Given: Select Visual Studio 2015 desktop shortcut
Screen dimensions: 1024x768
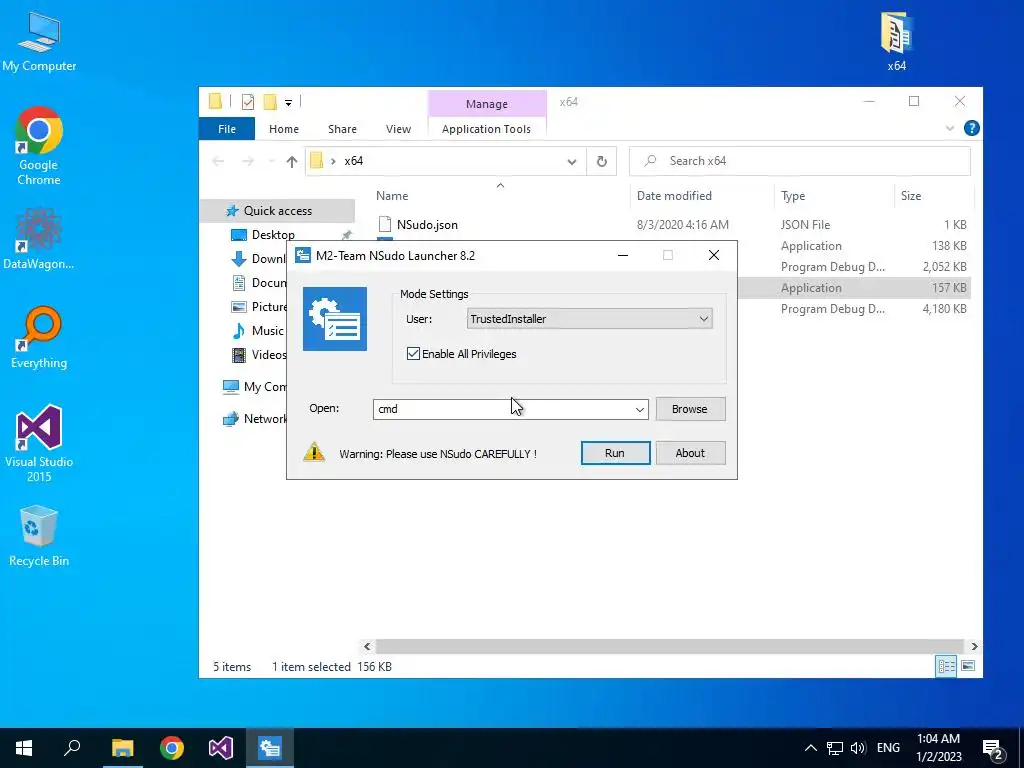Looking at the screenshot, I should (x=39, y=444).
